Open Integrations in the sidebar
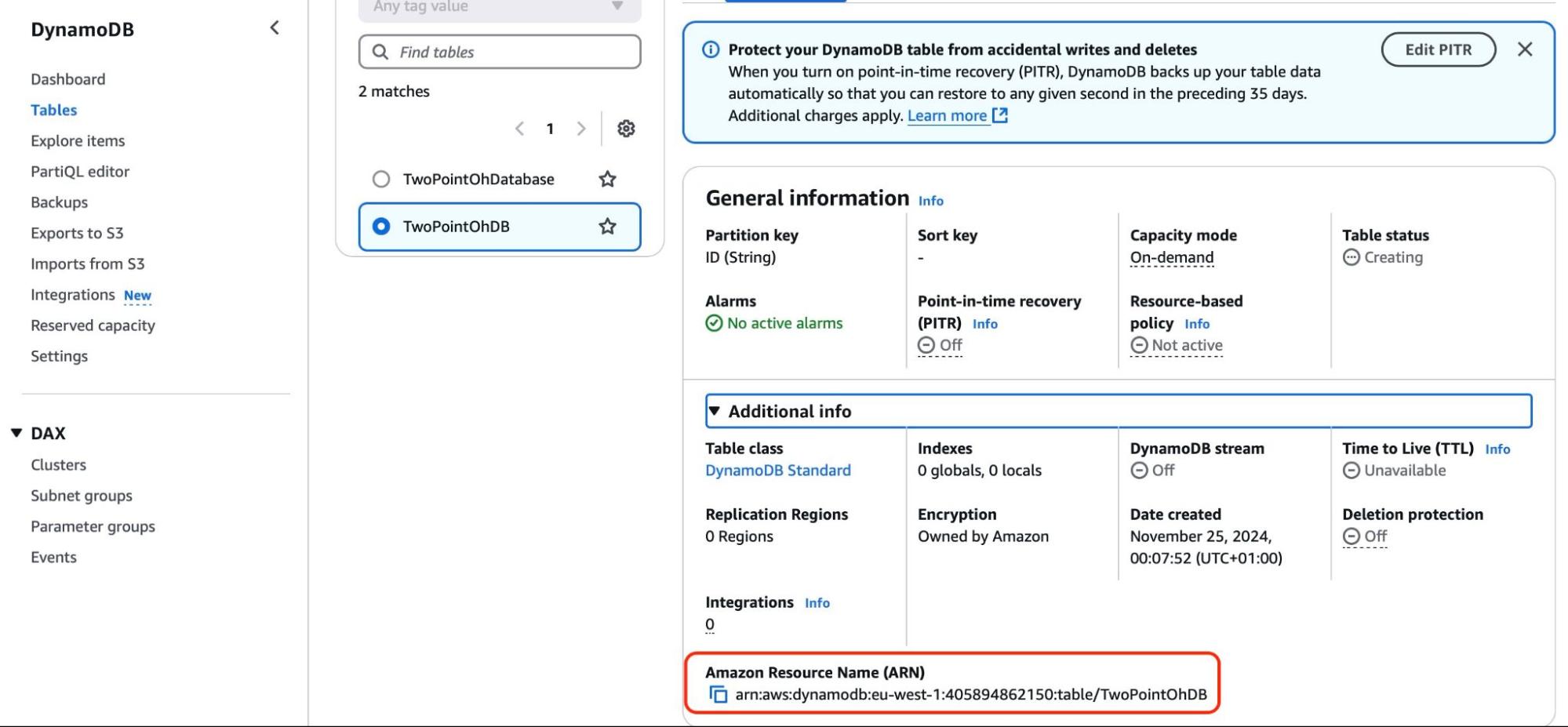 tap(73, 294)
